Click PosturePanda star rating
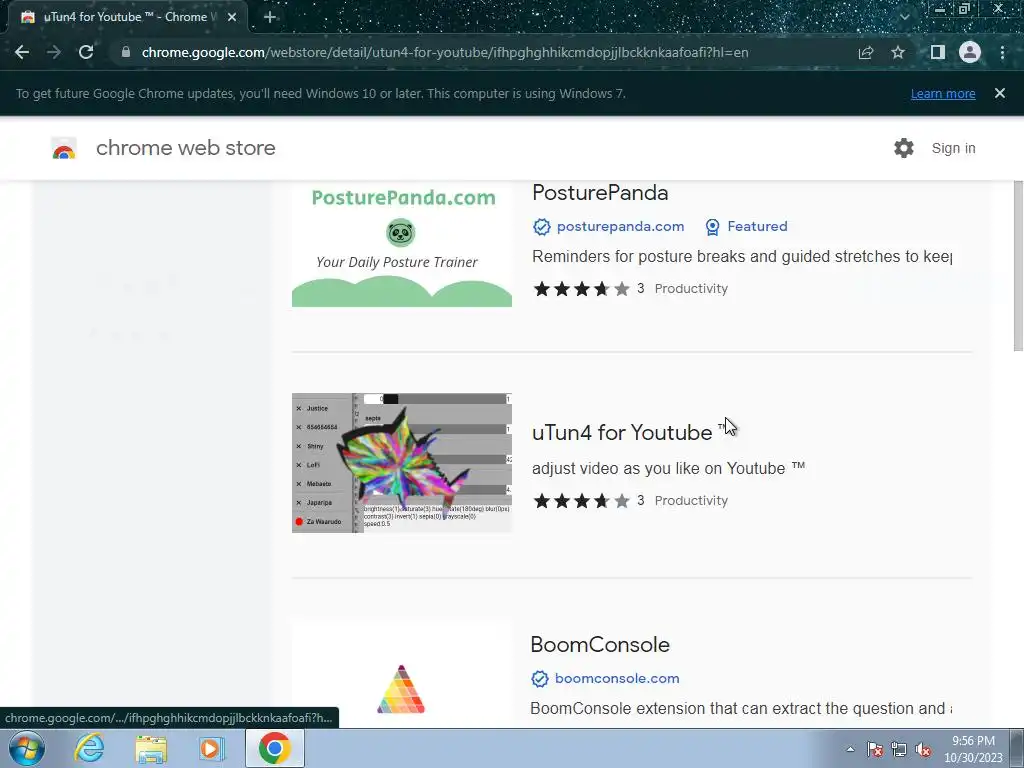This screenshot has width=1024, height=768. click(x=581, y=289)
